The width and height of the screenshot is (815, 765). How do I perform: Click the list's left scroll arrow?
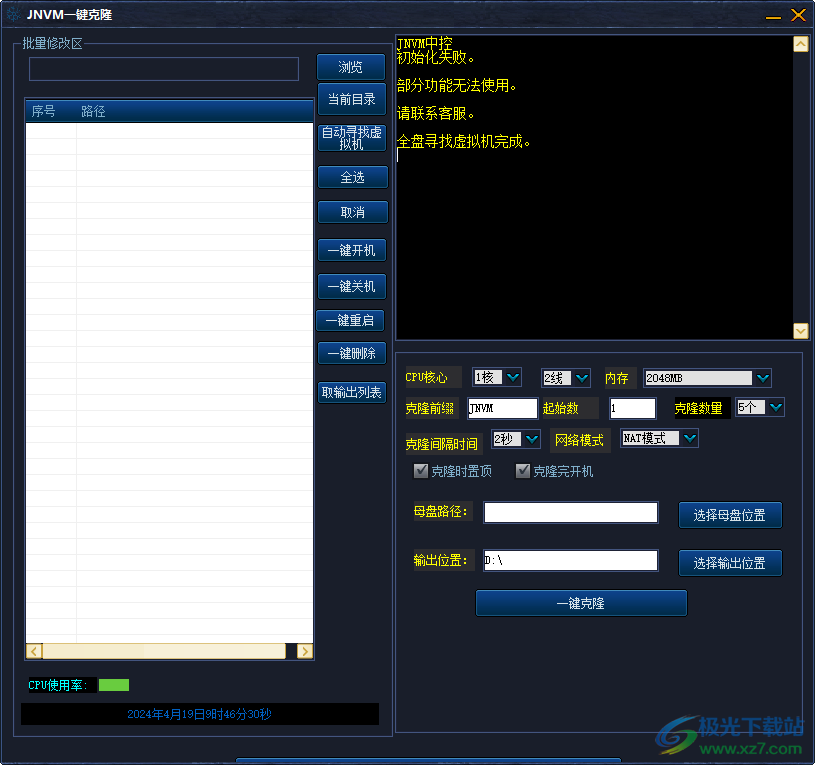(34, 651)
